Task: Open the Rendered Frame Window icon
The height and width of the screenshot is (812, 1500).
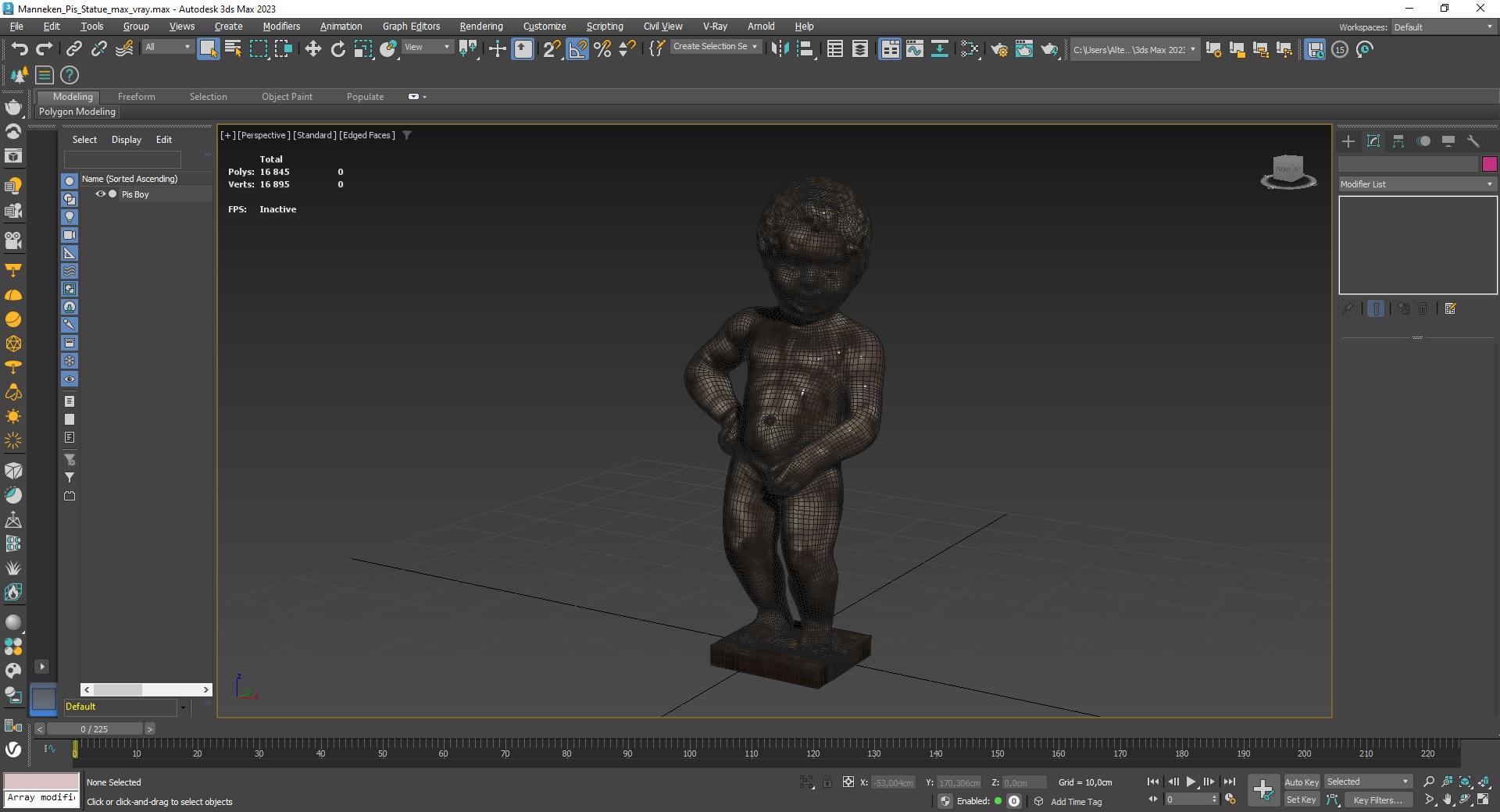Action: 1024,49
